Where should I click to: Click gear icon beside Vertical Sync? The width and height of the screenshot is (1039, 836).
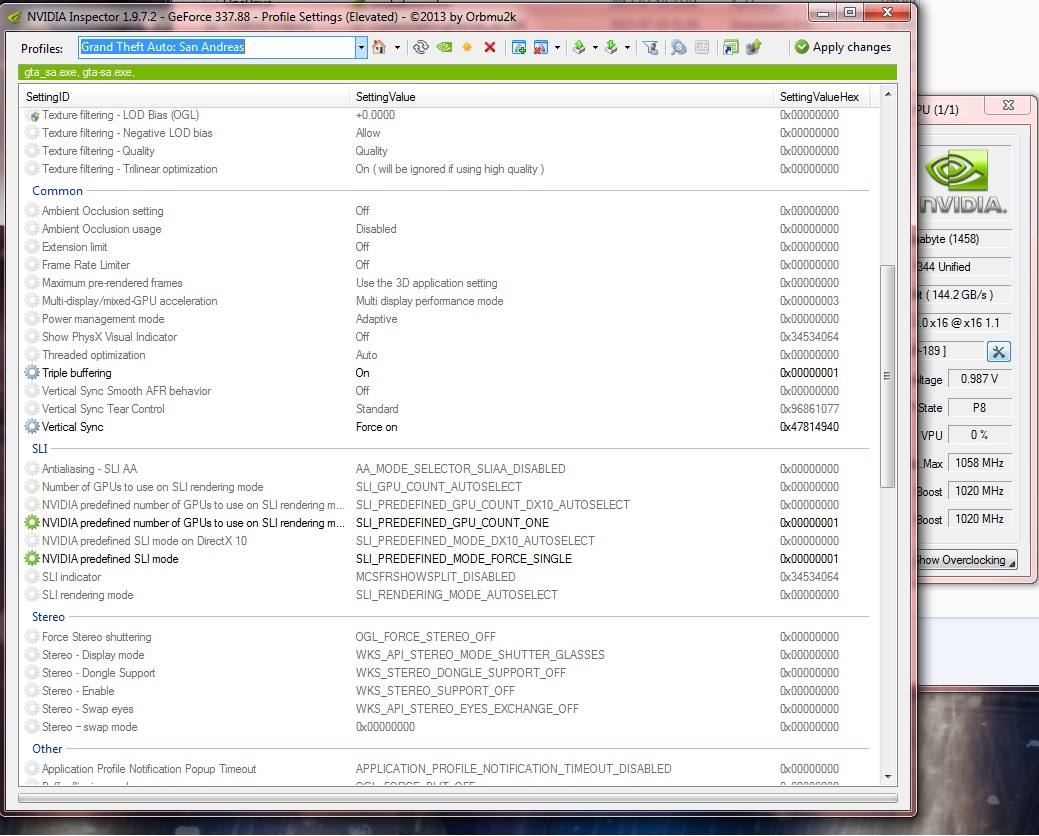pyautogui.click(x=32, y=427)
